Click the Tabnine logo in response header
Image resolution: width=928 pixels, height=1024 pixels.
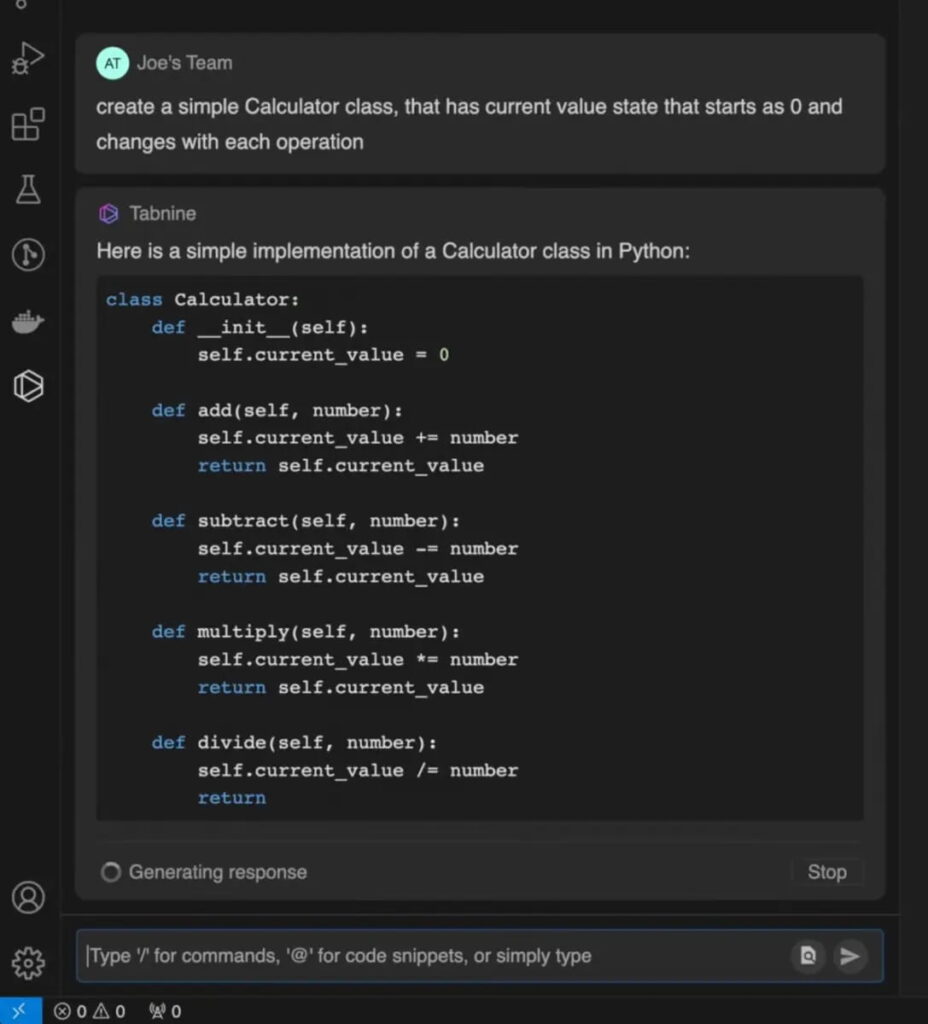tap(108, 214)
